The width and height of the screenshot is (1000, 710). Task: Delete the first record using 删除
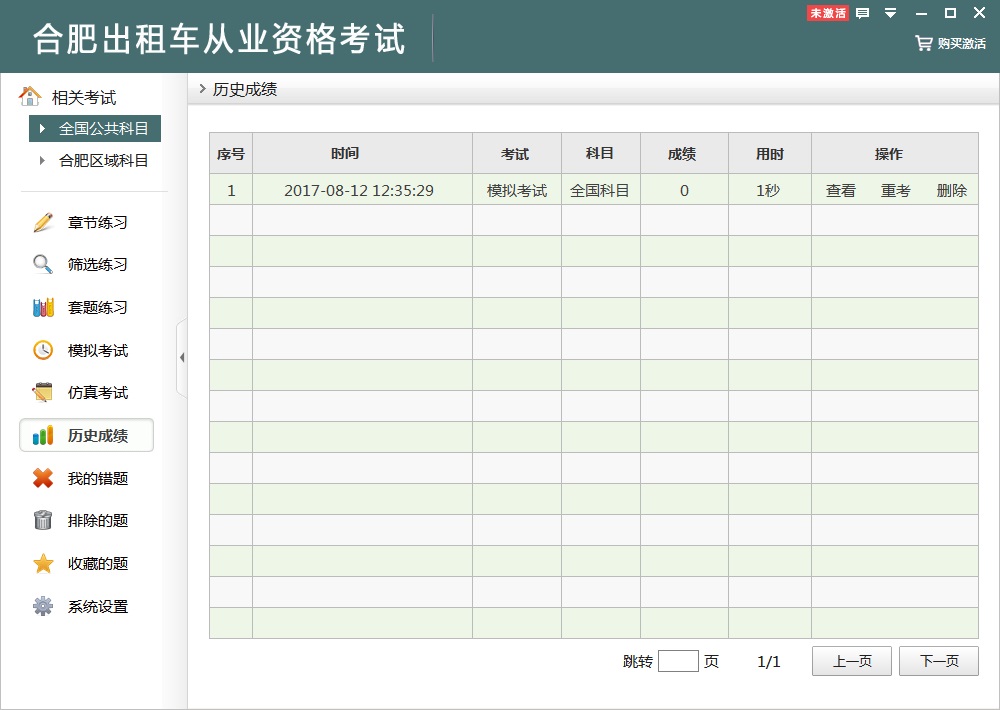click(951, 190)
